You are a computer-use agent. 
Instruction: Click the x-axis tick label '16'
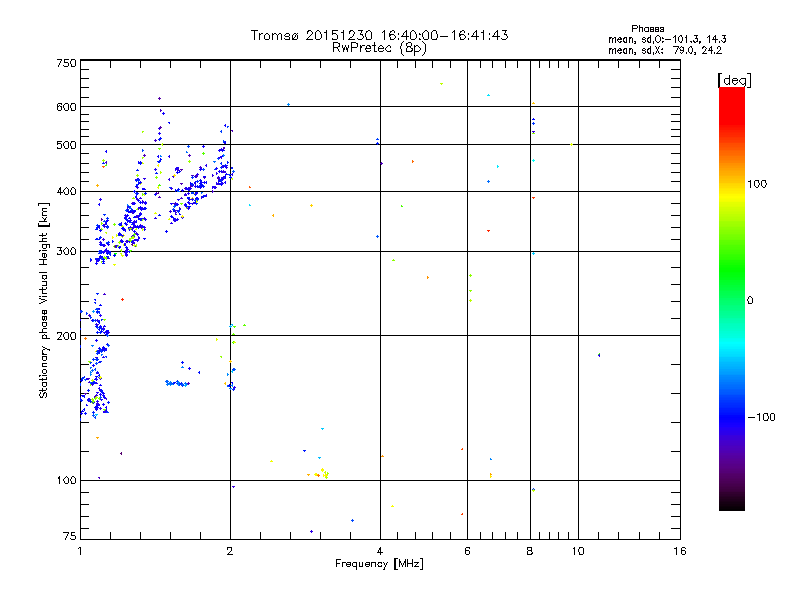click(x=680, y=551)
